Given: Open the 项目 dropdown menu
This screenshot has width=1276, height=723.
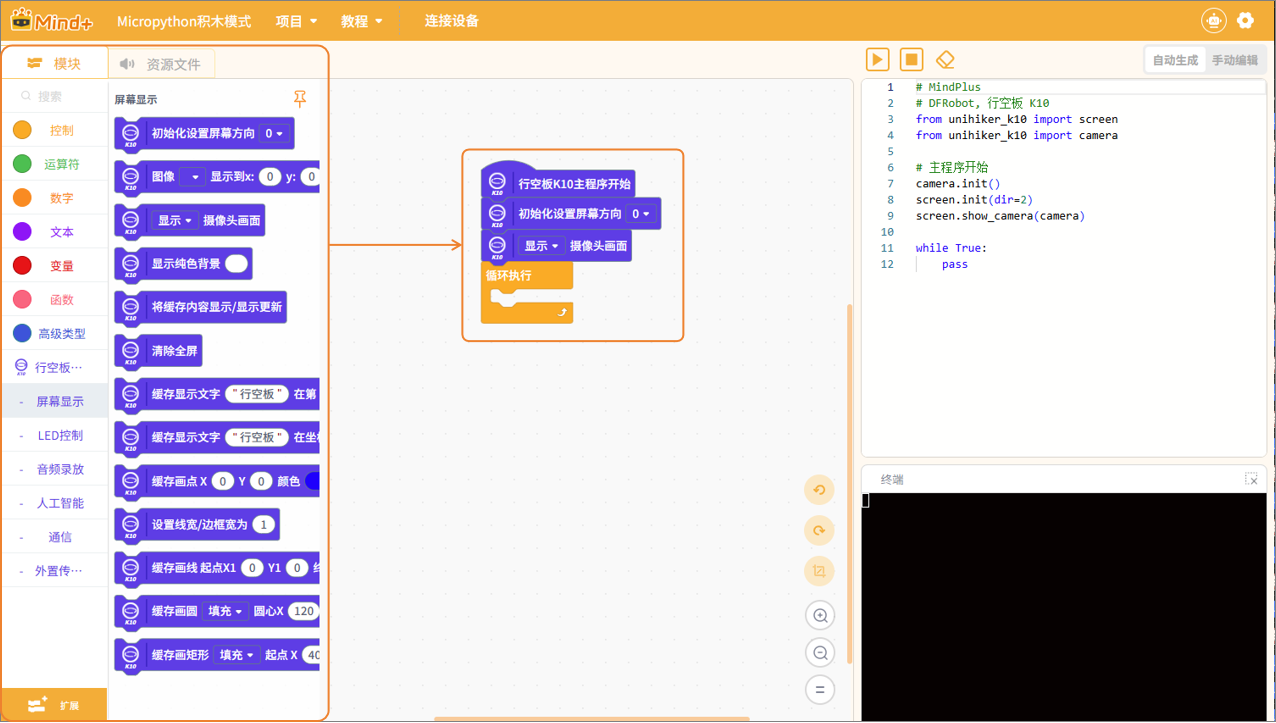Looking at the screenshot, I should [x=296, y=21].
